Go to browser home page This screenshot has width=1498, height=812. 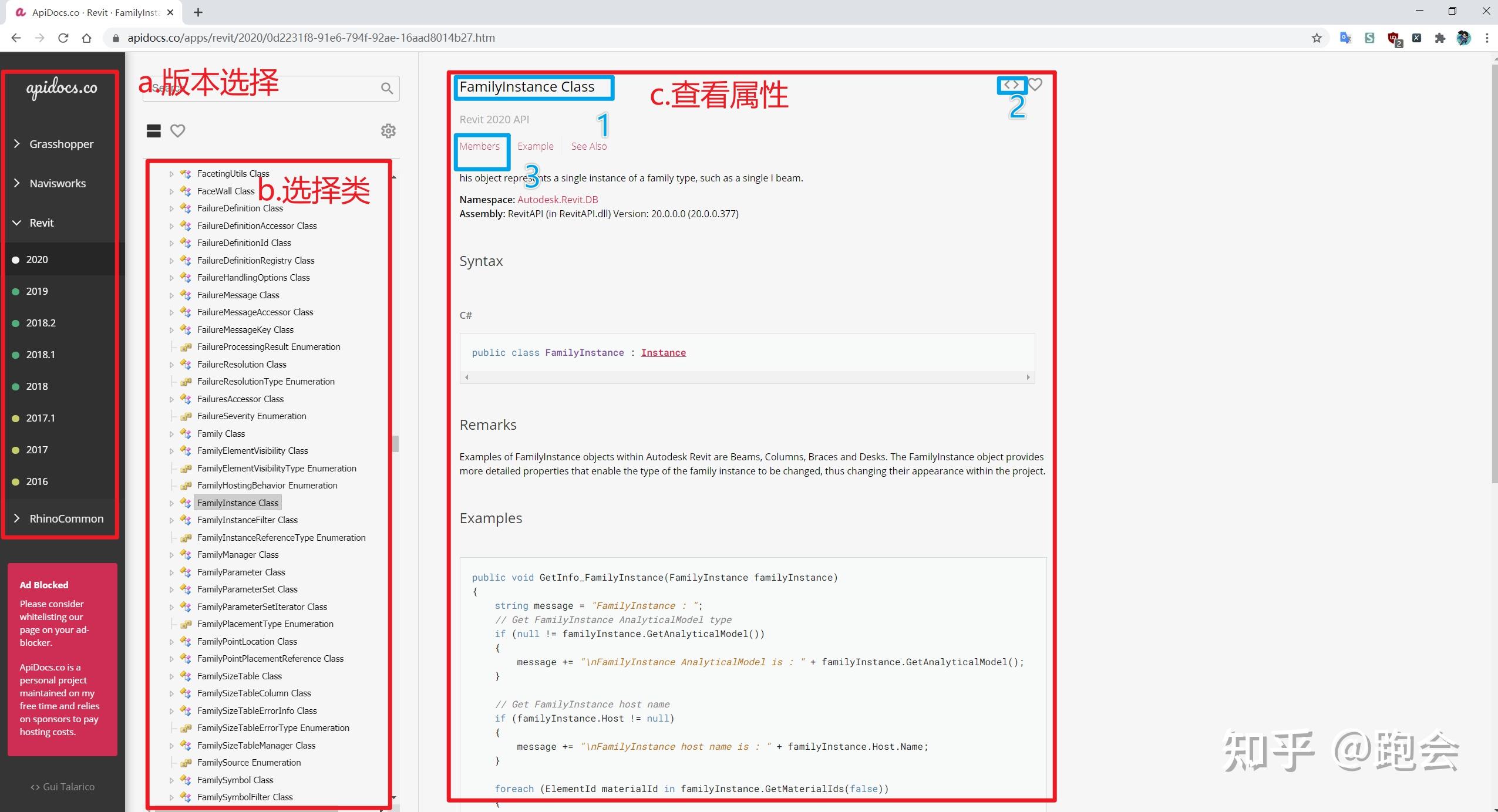[86, 38]
